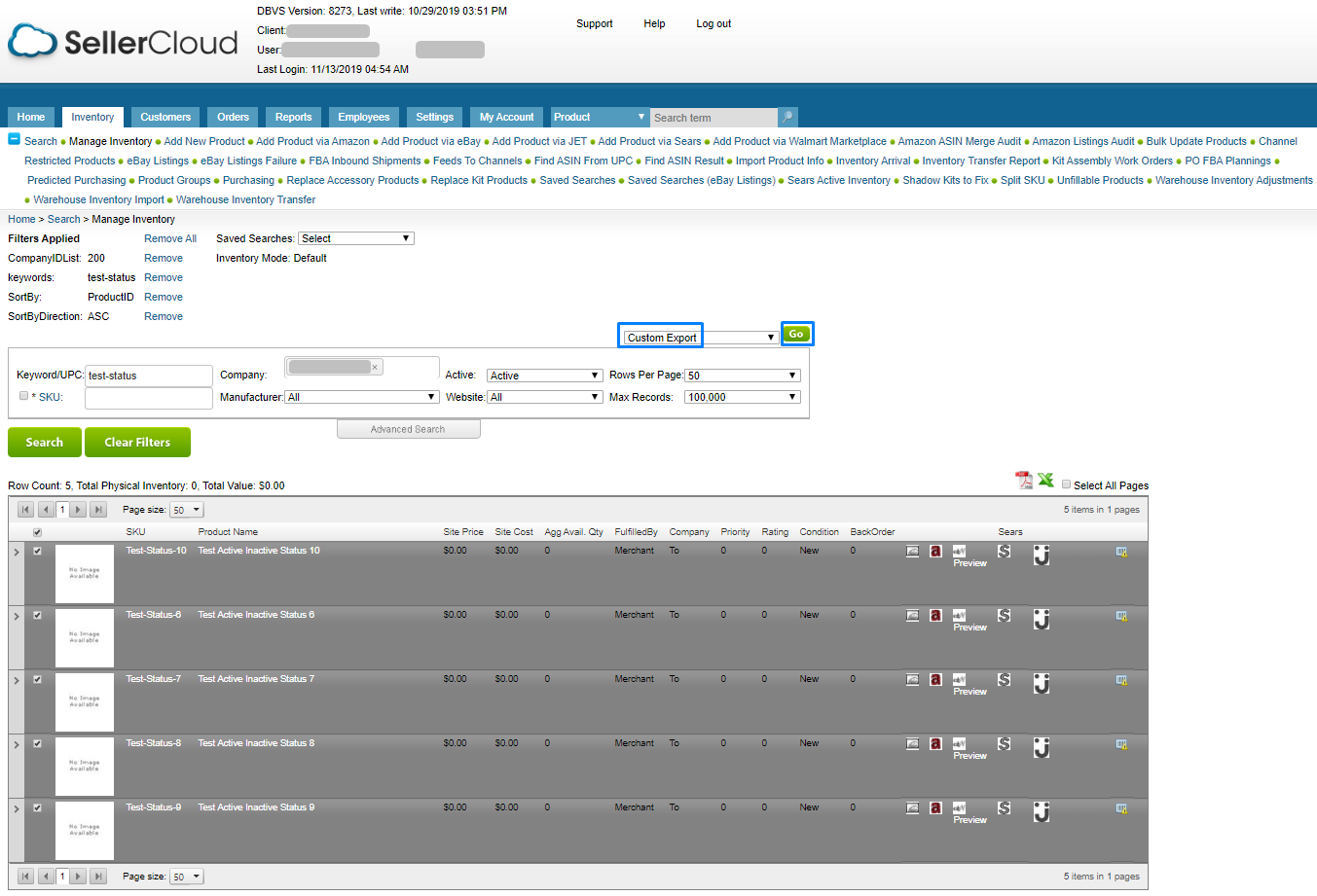
Task: Click the green Search button
Action: 45,442
